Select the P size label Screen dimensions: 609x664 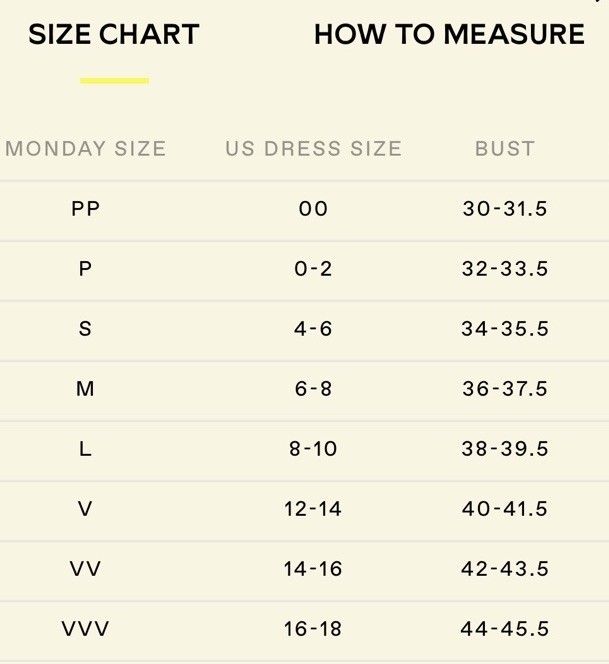coord(85,269)
